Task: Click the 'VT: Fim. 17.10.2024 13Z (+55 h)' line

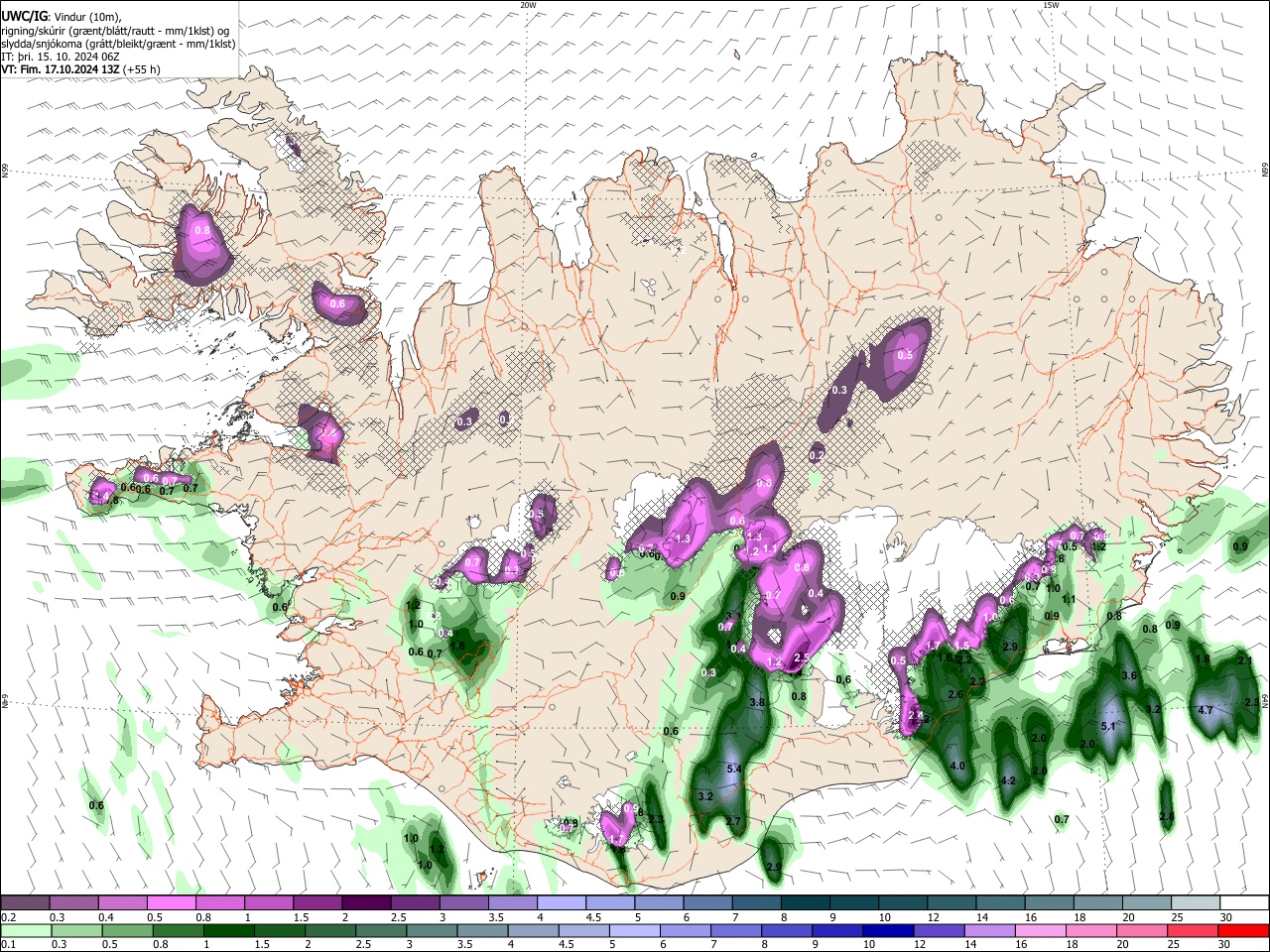Action: [81, 69]
